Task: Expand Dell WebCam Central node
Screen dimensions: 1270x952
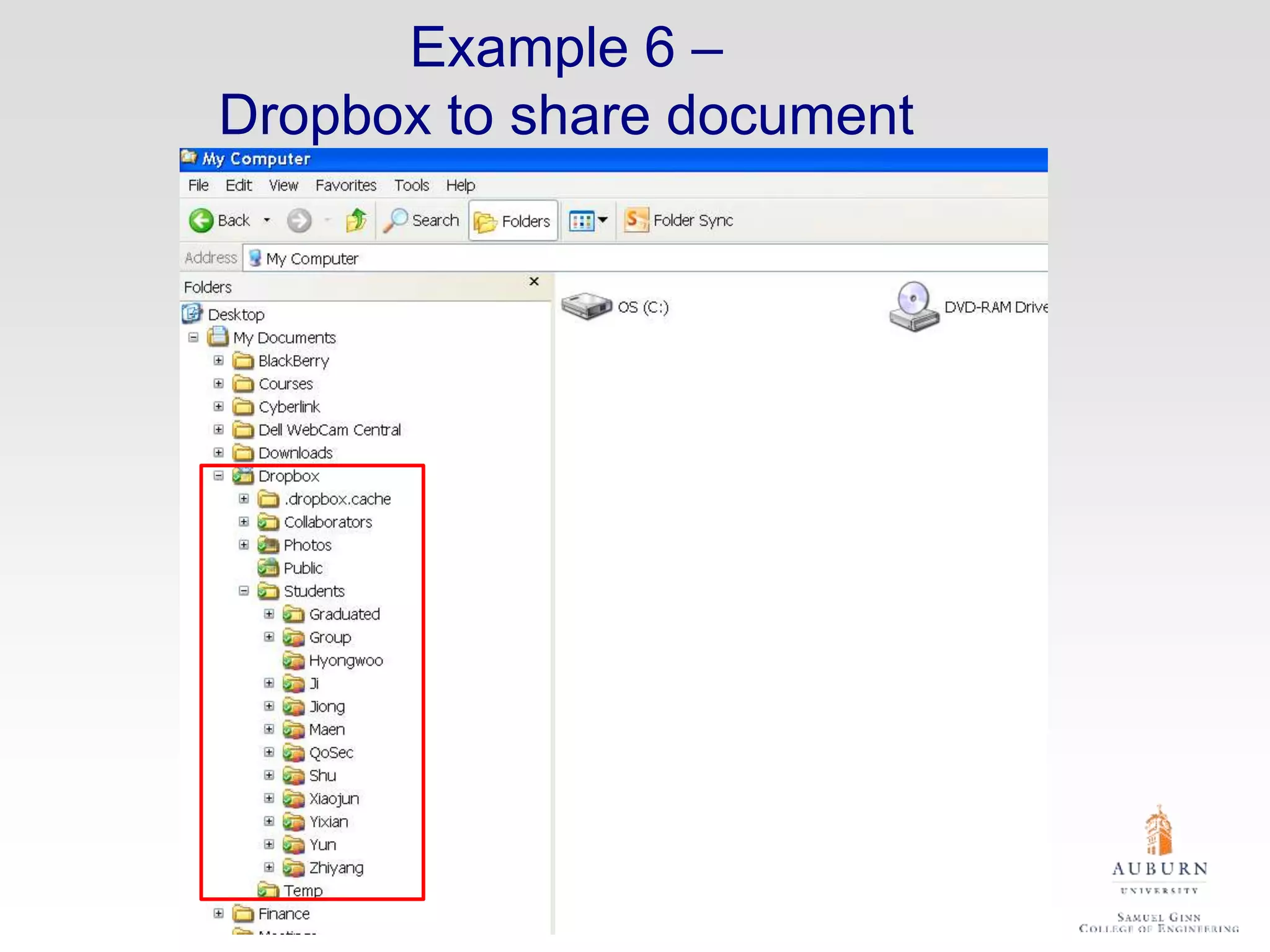Action: 218,430
